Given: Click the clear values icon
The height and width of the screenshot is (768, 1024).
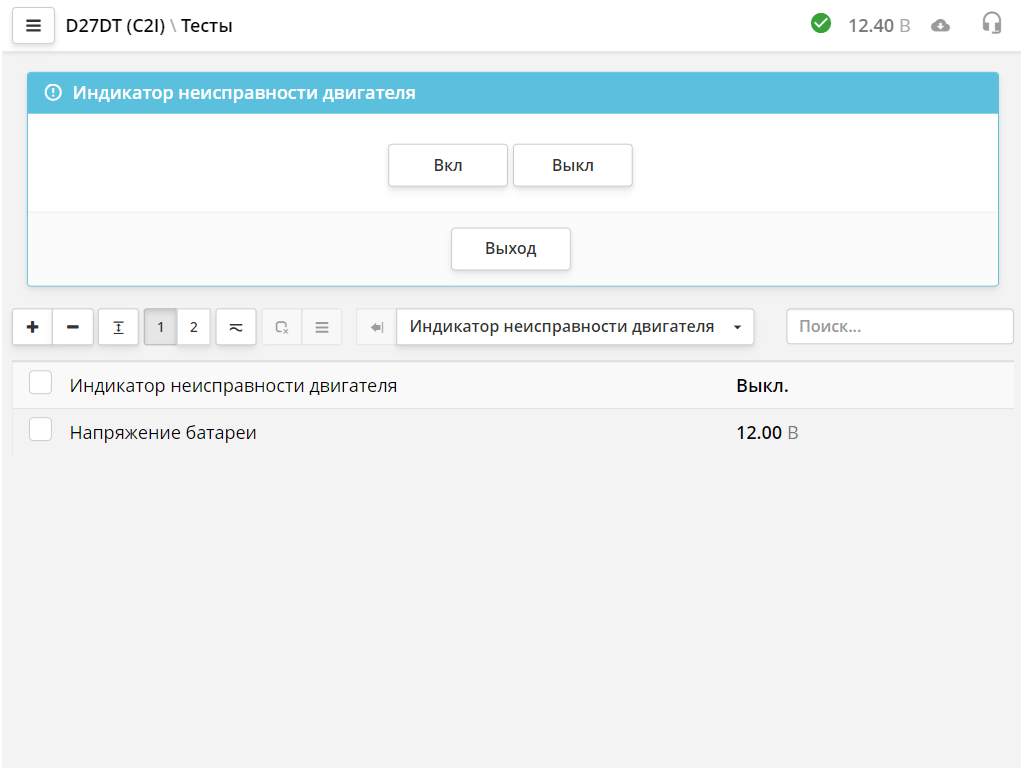Looking at the screenshot, I should [x=281, y=326].
